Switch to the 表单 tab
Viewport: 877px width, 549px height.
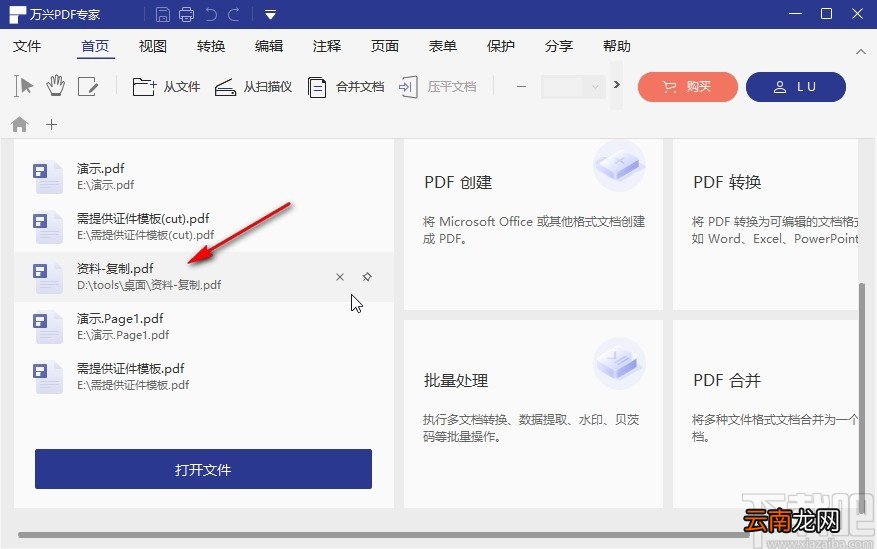pos(442,46)
